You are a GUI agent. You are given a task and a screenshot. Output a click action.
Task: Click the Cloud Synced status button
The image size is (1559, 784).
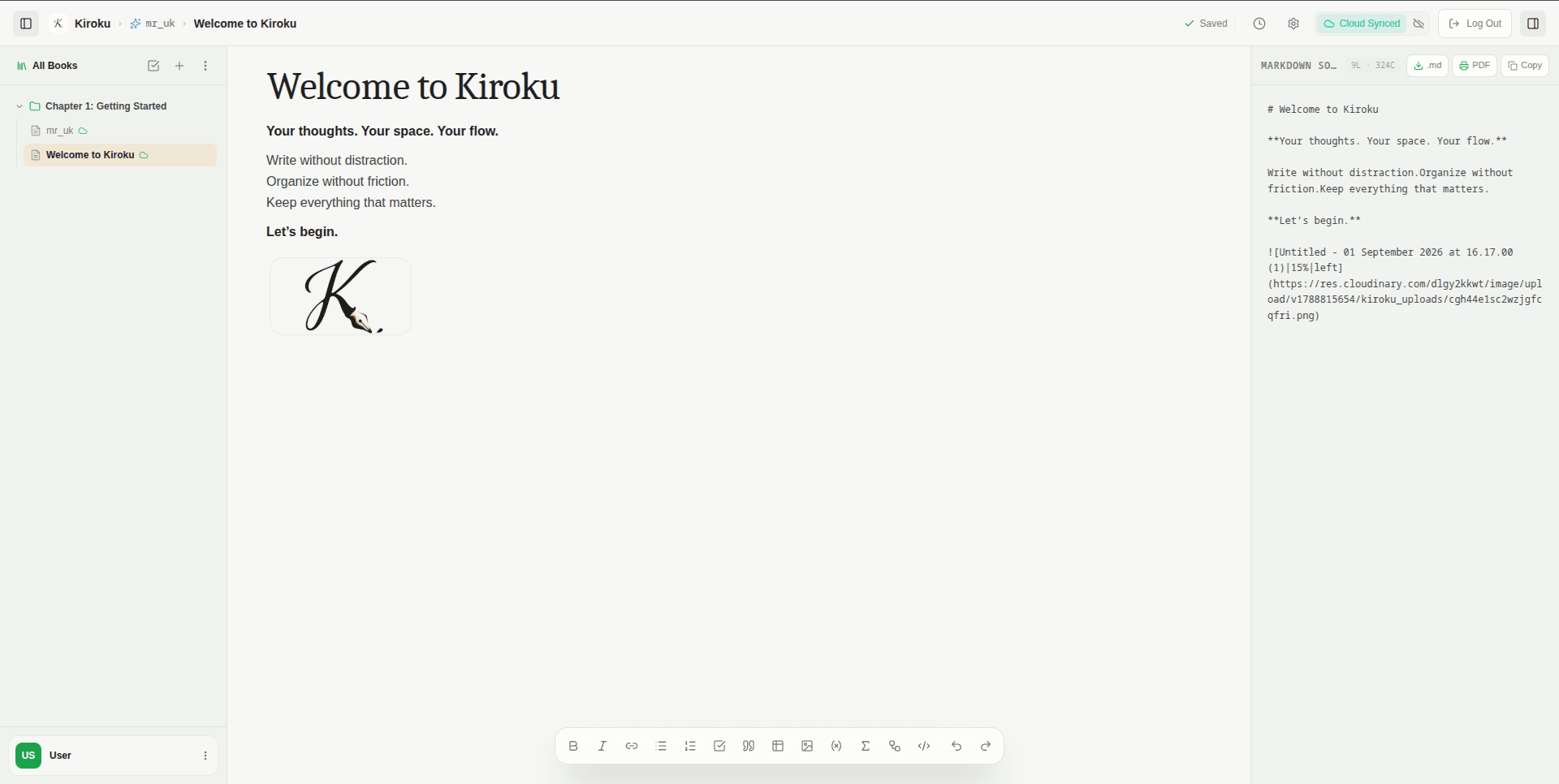pyautogui.click(x=1362, y=24)
